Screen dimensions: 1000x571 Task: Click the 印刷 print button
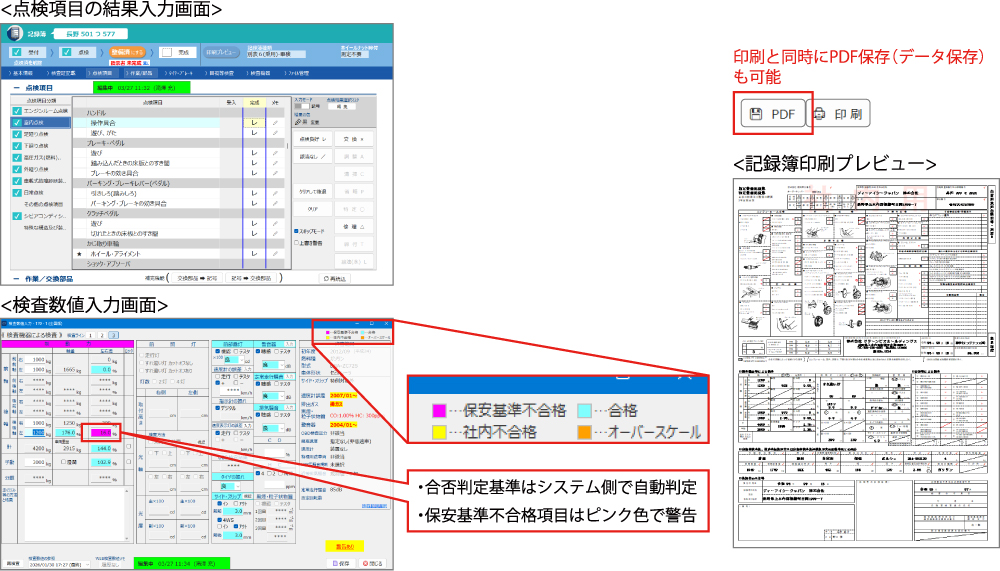(838, 113)
